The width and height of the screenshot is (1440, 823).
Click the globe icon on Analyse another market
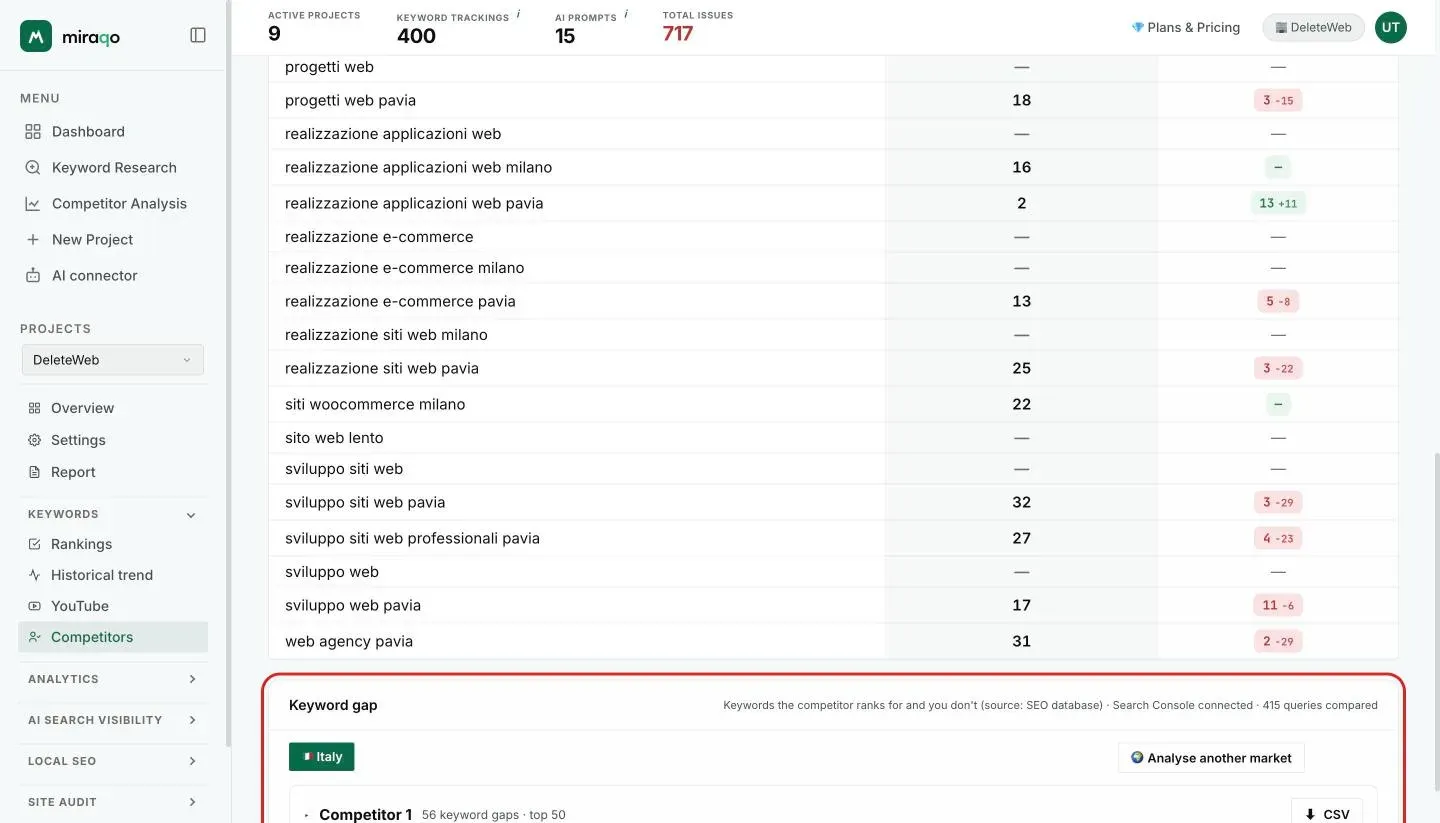1137,757
